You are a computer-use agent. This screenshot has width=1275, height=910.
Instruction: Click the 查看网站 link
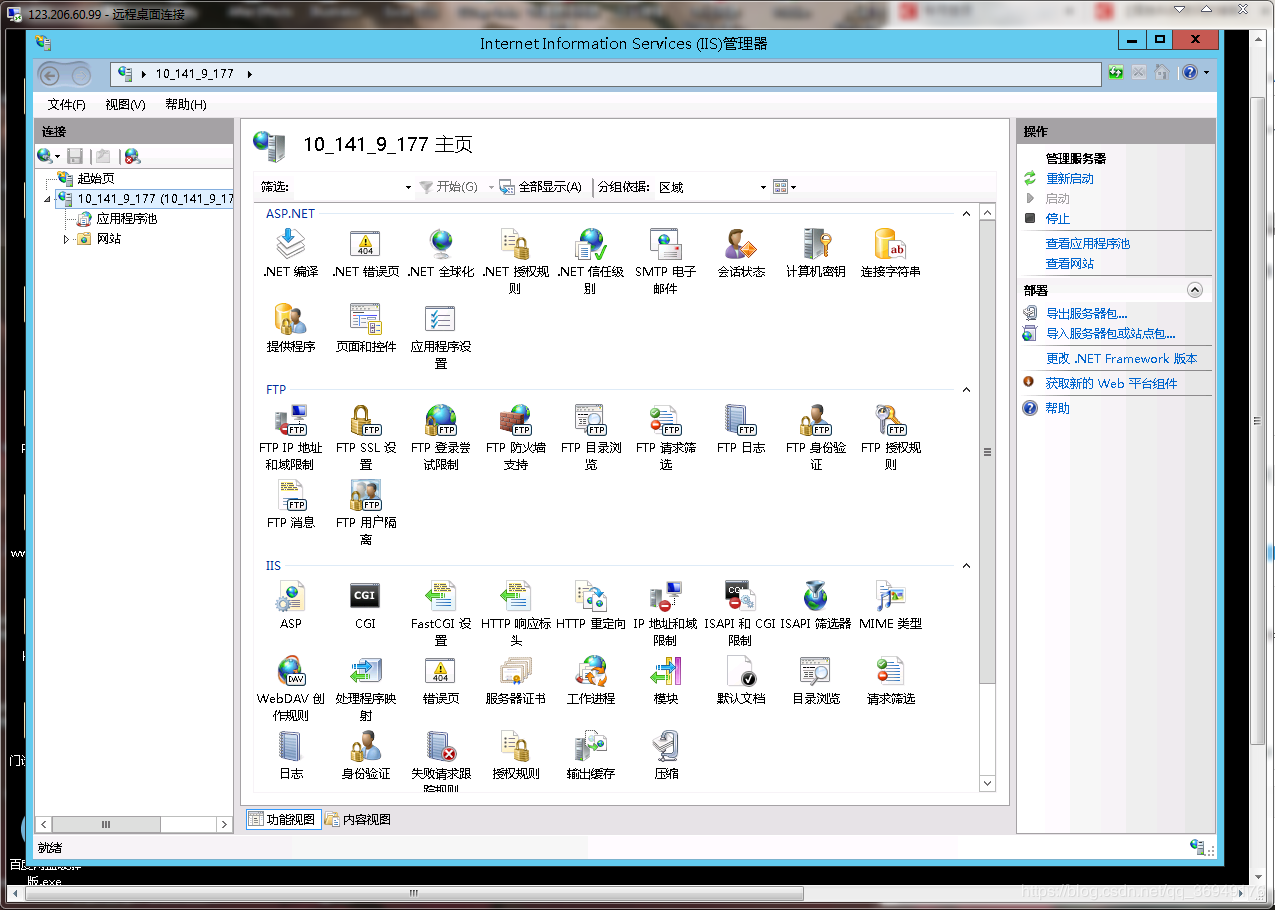(1070, 264)
